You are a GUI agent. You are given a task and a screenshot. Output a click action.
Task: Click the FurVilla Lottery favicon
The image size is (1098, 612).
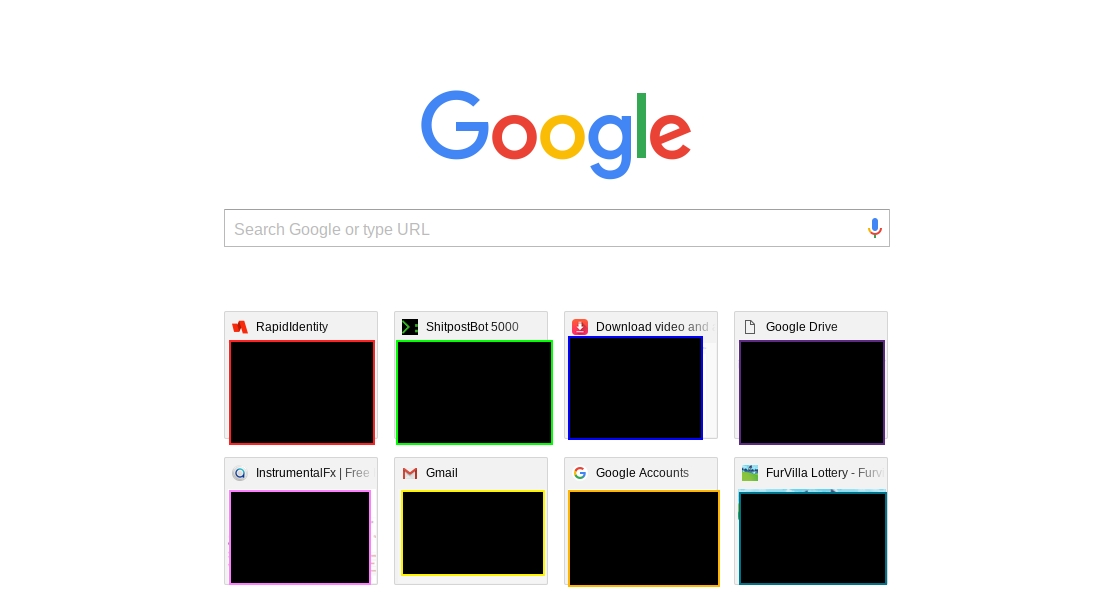[750, 473]
